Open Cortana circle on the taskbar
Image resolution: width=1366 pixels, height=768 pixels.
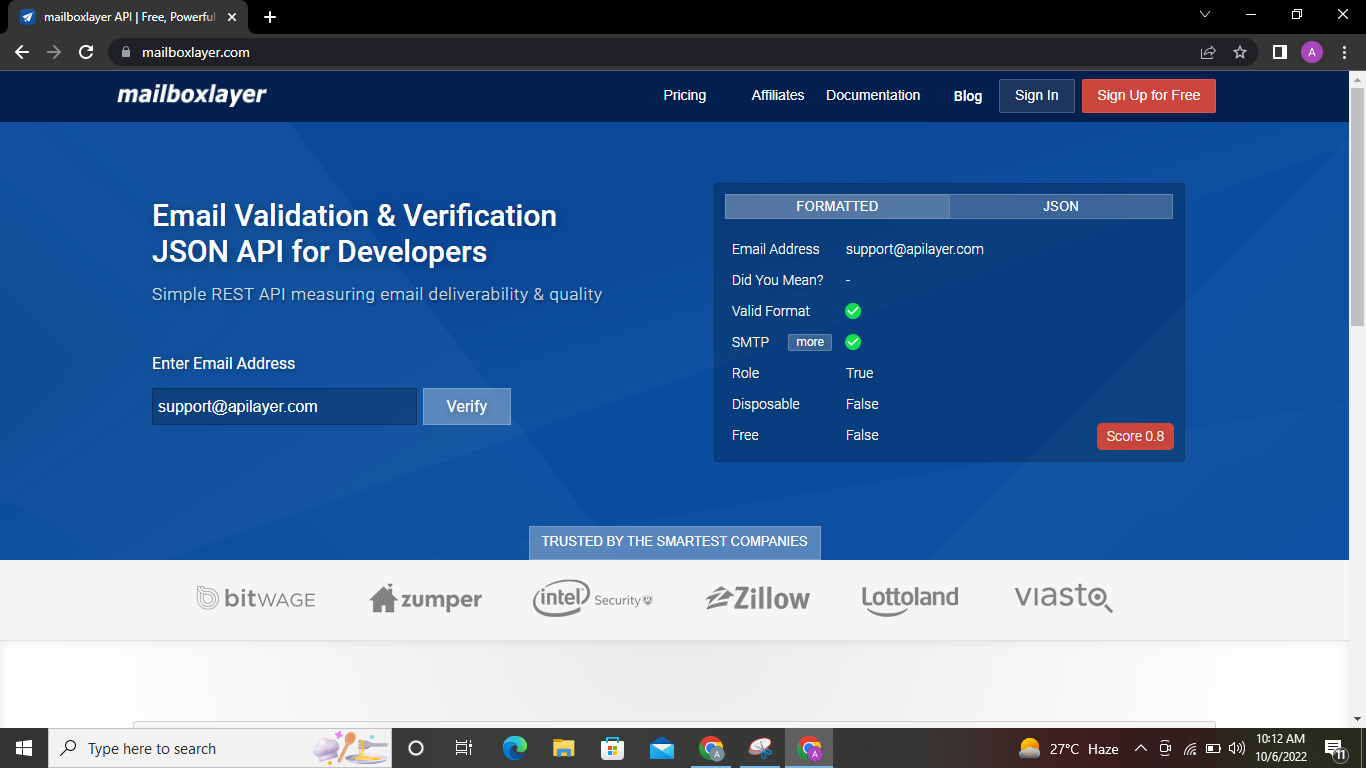[x=416, y=748]
